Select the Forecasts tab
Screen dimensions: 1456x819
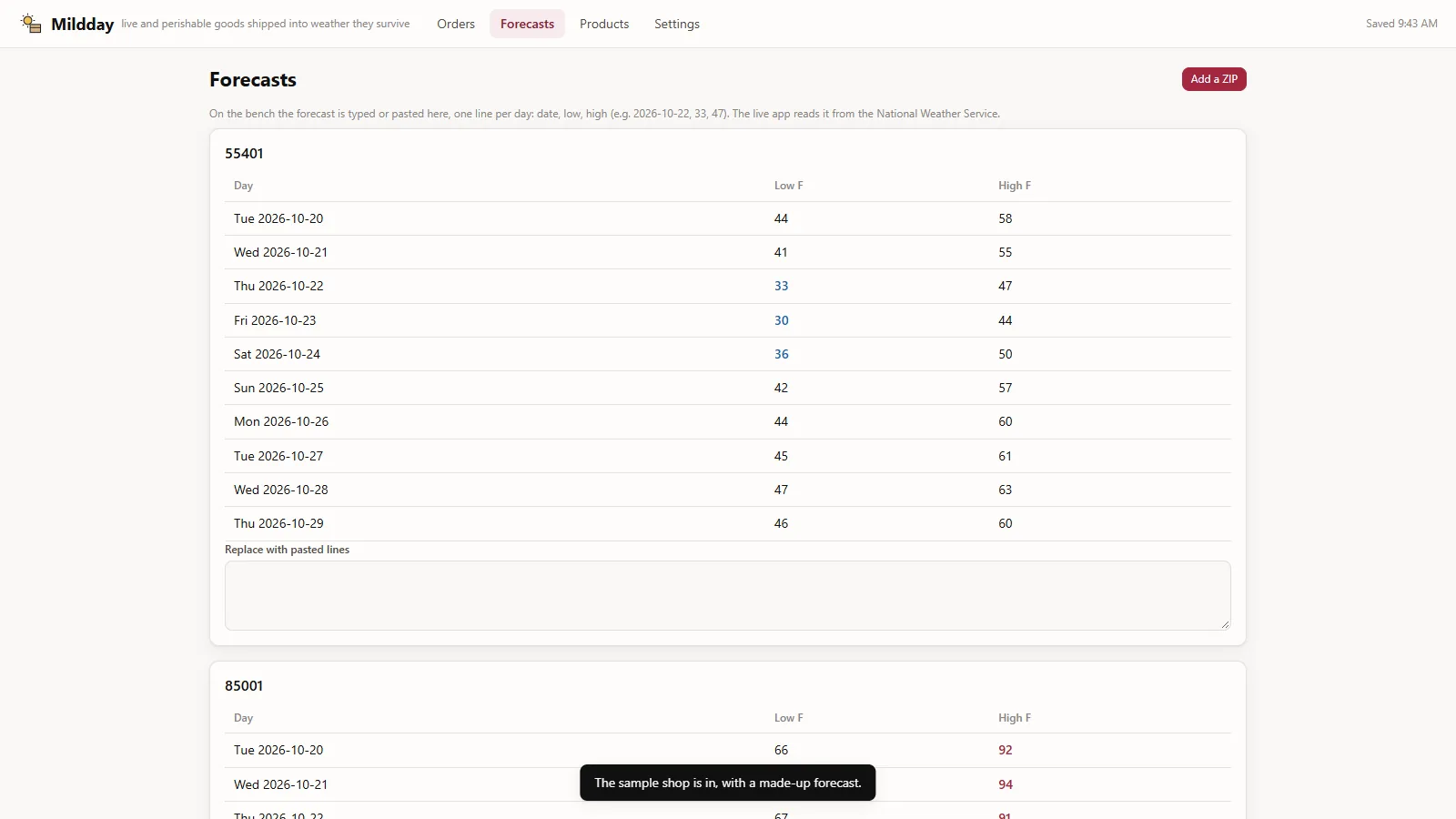click(x=527, y=24)
